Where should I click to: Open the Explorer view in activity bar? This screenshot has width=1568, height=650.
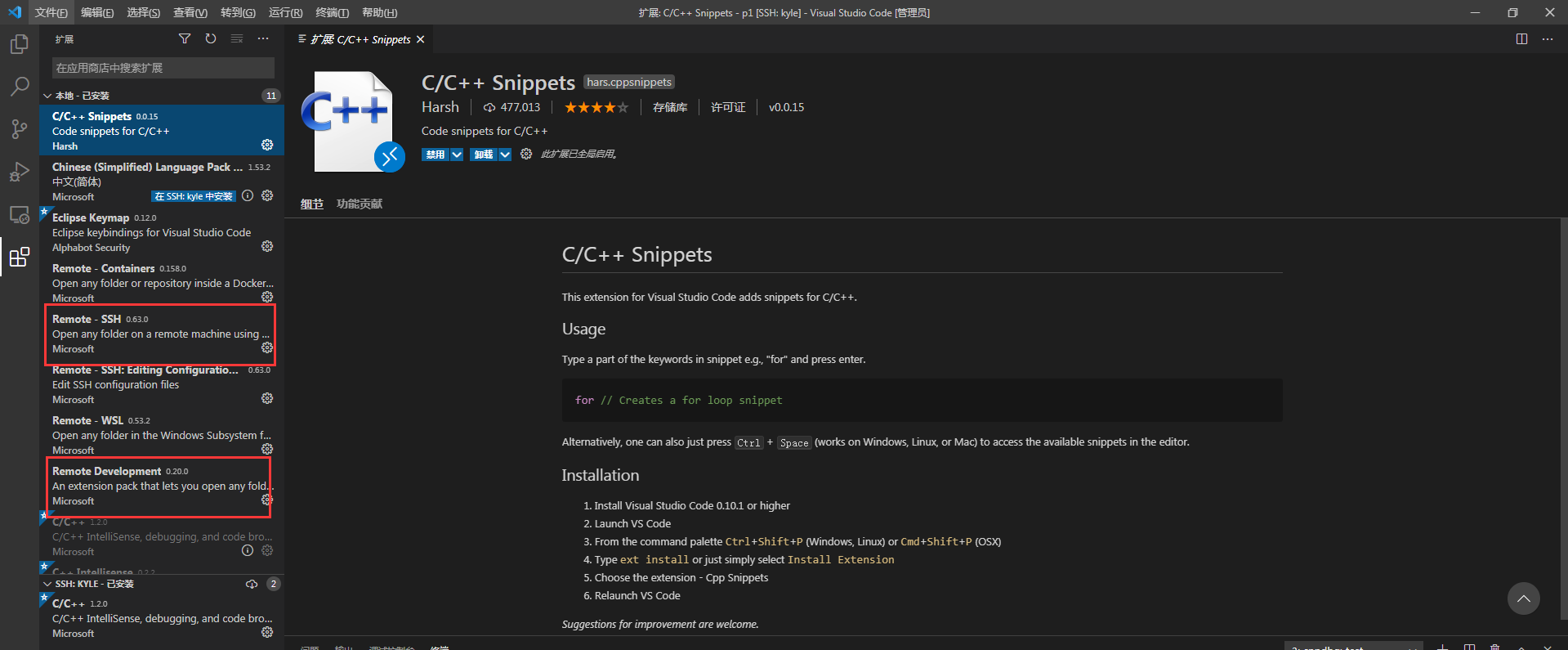(x=20, y=44)
